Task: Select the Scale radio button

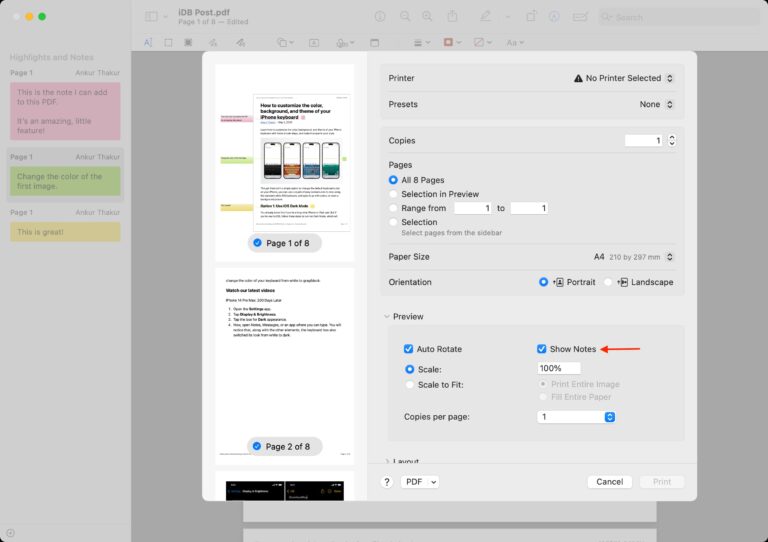Action: pyautogui.click(x=409, y=369)
